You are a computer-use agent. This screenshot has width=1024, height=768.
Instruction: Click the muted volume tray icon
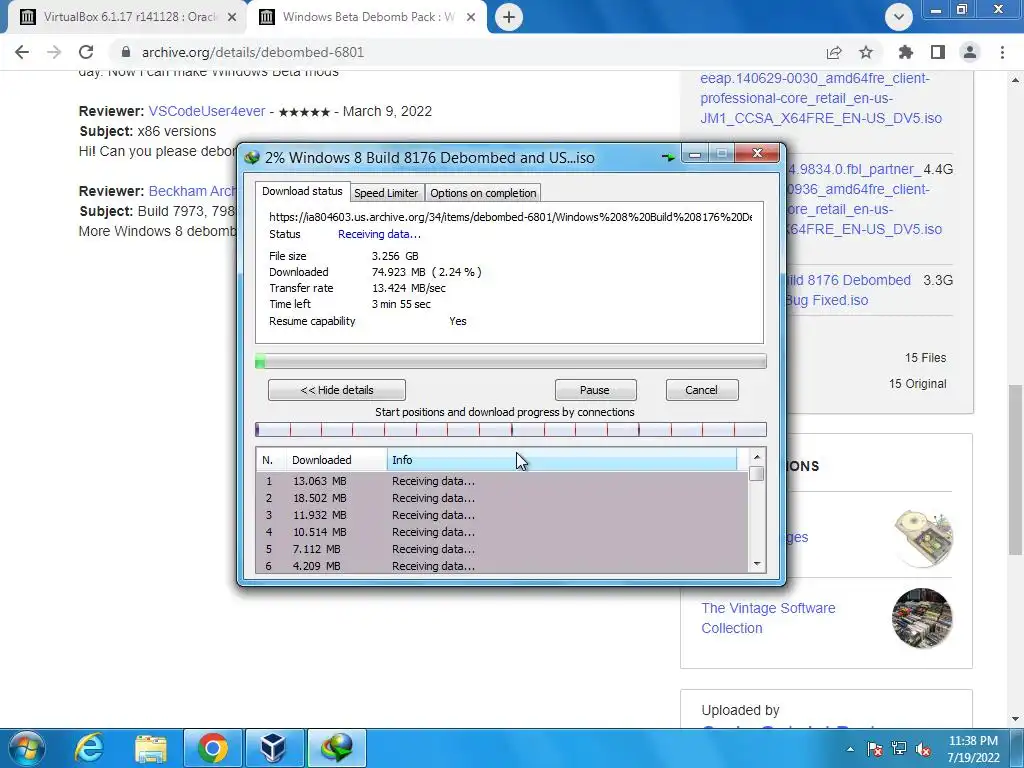pyautogui.click(x=923, y=749)
